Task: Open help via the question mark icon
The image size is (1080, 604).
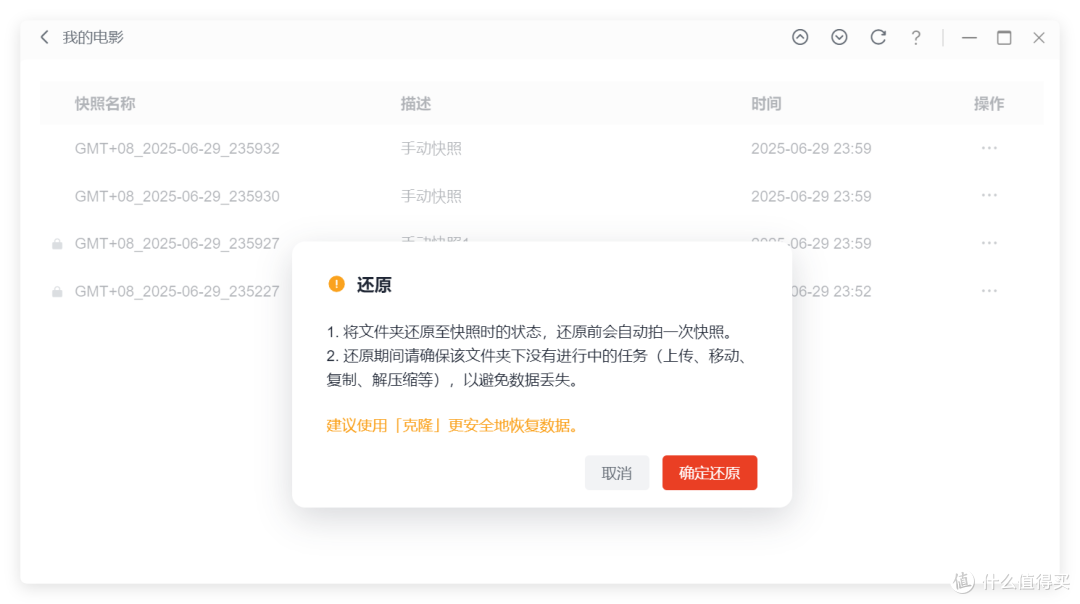Action: (x=915, y=38)
